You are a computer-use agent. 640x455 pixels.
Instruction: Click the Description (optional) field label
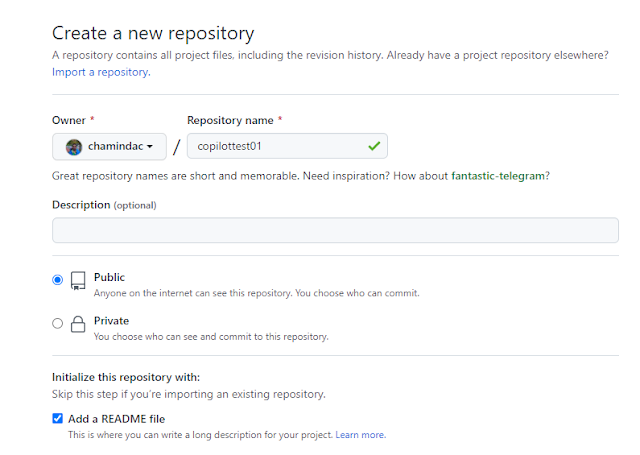(x=104, y=205)
